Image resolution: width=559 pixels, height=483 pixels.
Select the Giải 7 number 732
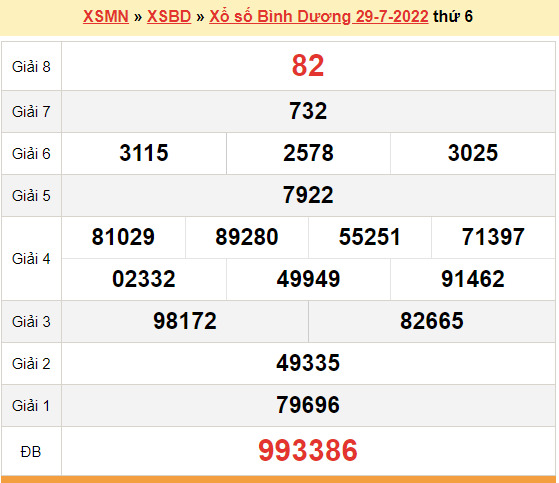[x=308, y=111]
